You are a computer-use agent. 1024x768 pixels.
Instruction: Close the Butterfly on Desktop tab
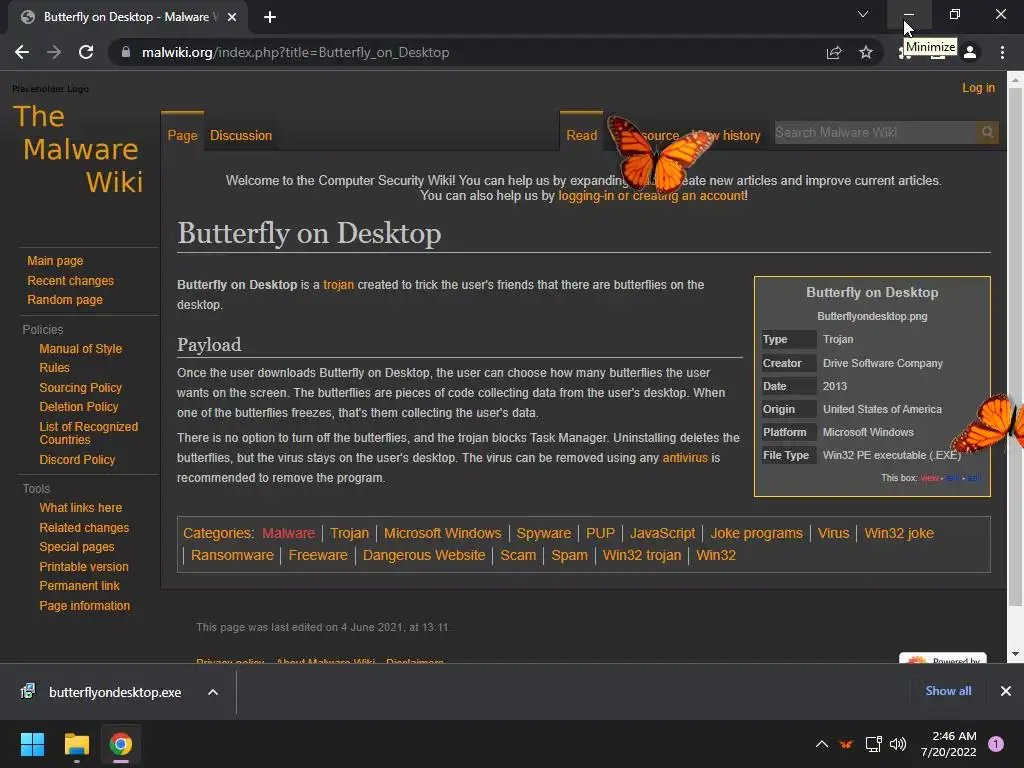pos(232,17)
